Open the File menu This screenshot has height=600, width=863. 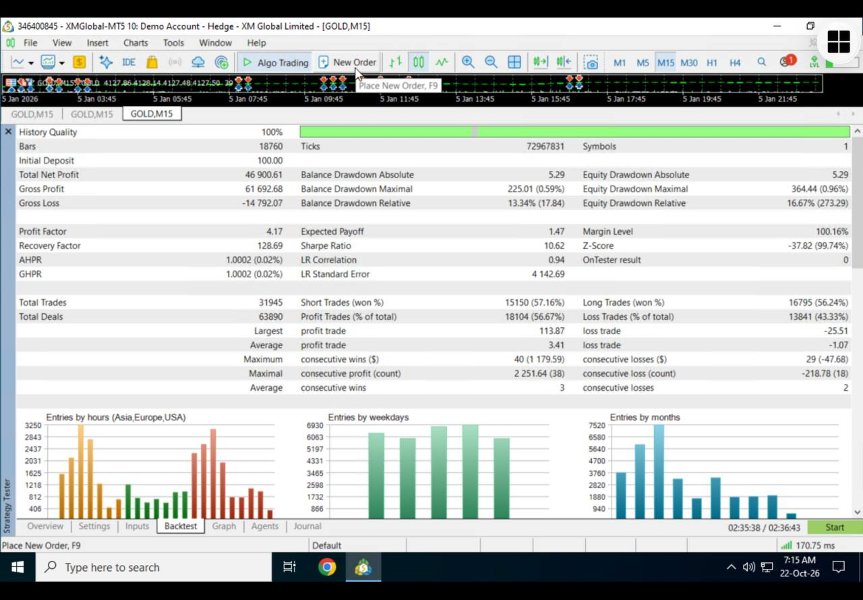30,42
